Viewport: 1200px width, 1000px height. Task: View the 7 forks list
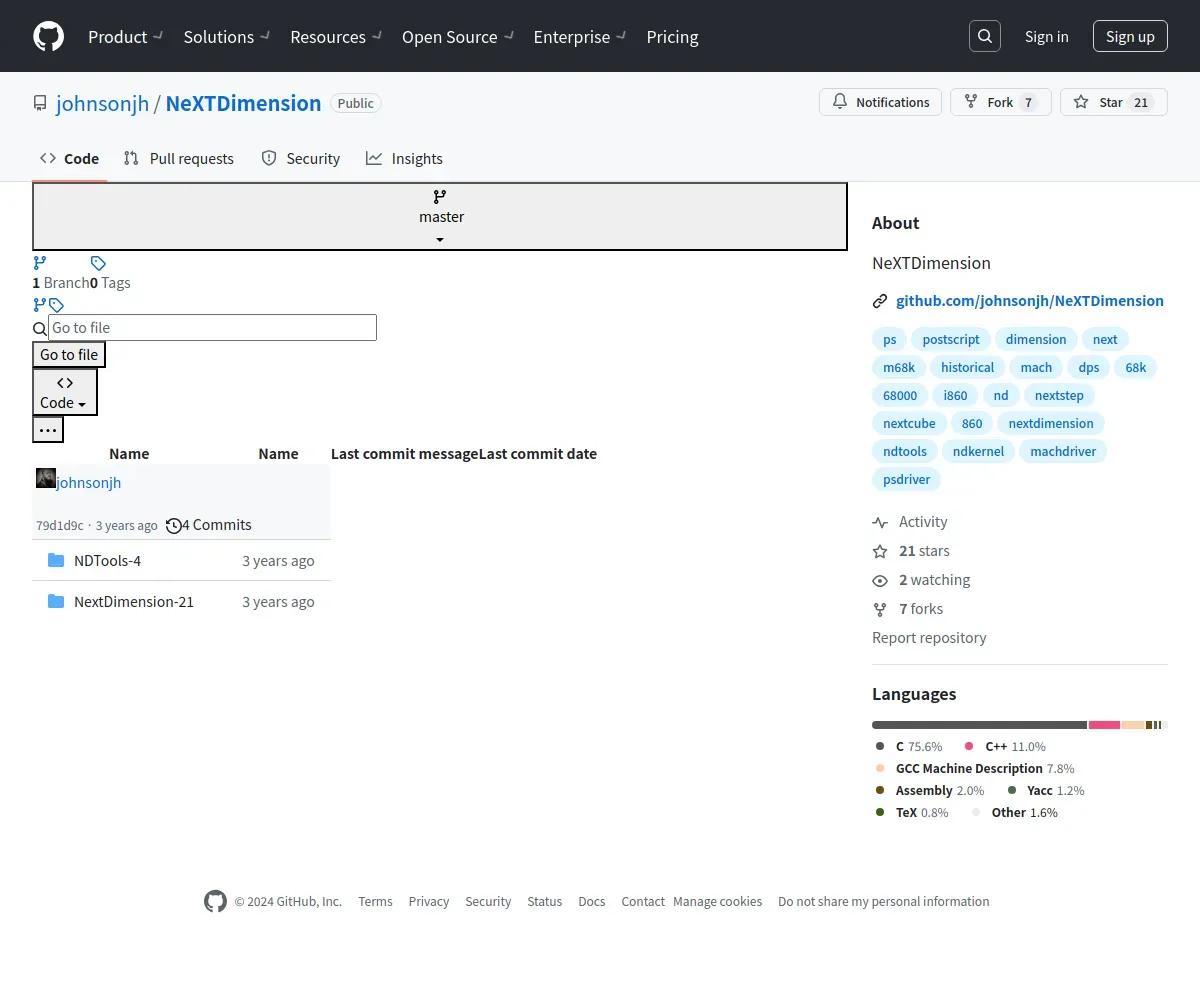click(908, 609)
